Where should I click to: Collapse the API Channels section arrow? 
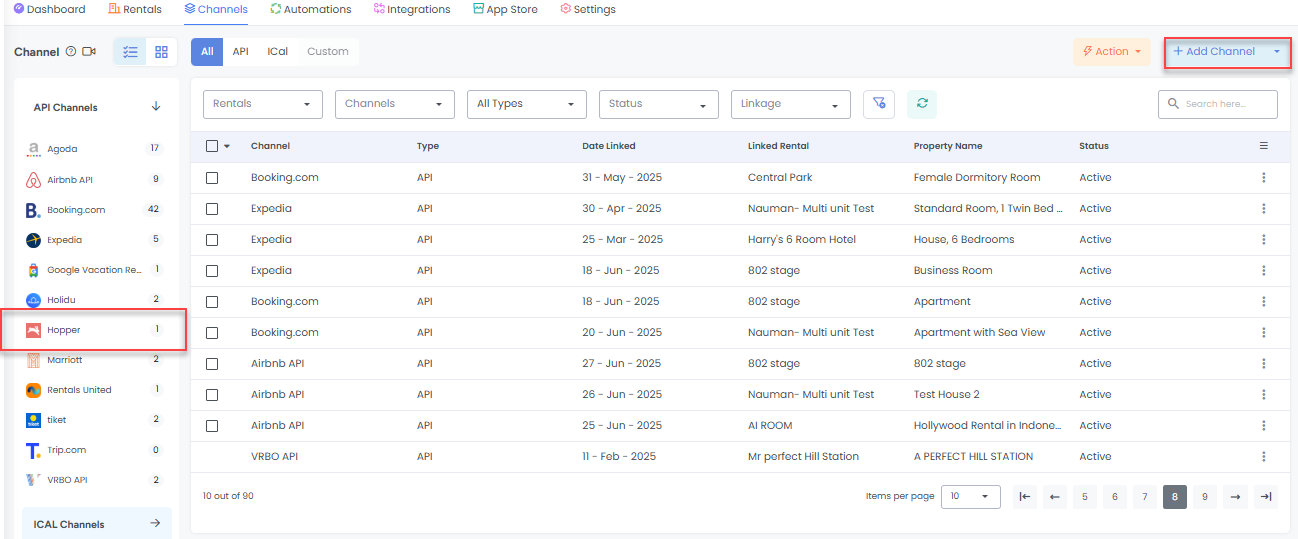point(156,107)
